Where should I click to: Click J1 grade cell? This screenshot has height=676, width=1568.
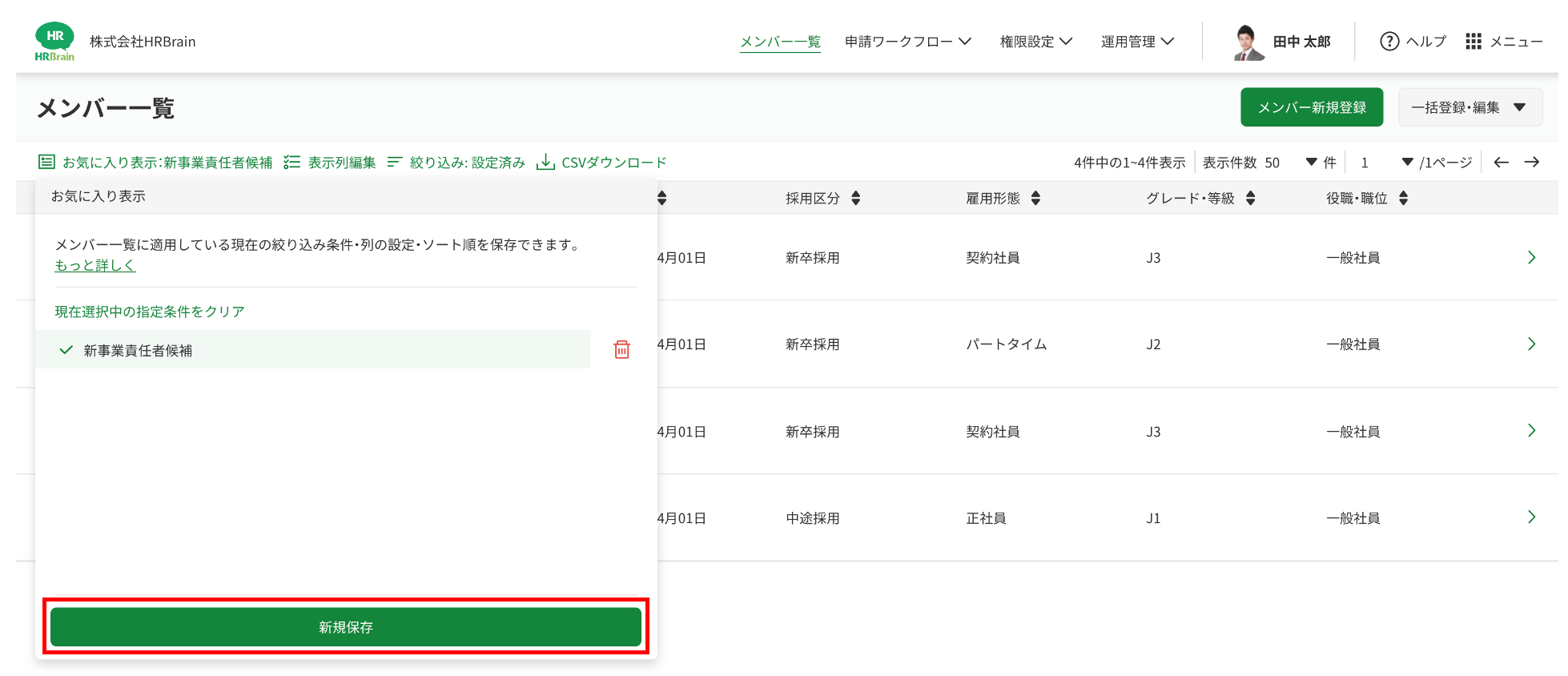pos(1153,518)
